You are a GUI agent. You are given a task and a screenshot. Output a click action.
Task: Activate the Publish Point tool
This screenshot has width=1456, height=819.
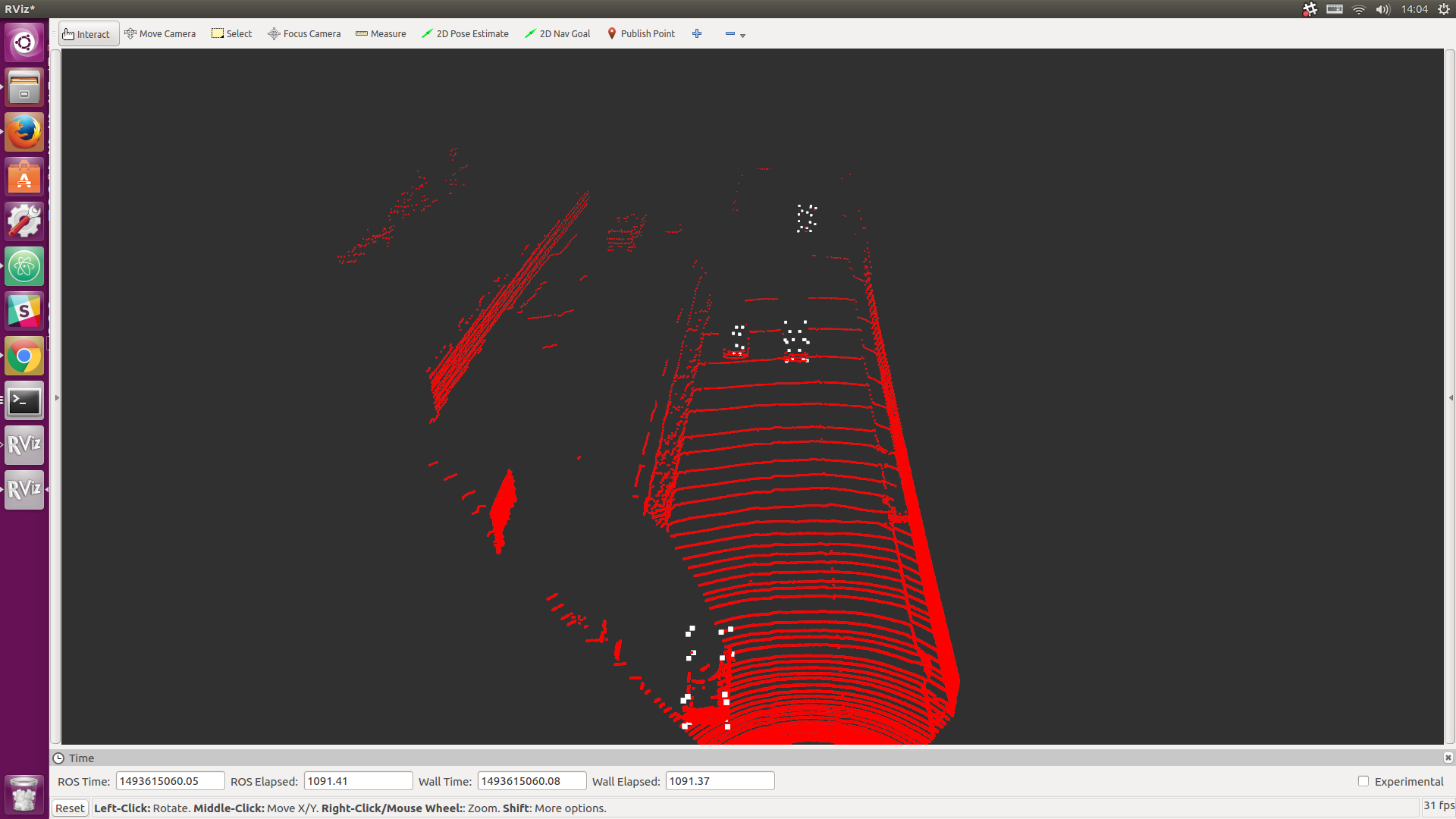coord(641,34)
